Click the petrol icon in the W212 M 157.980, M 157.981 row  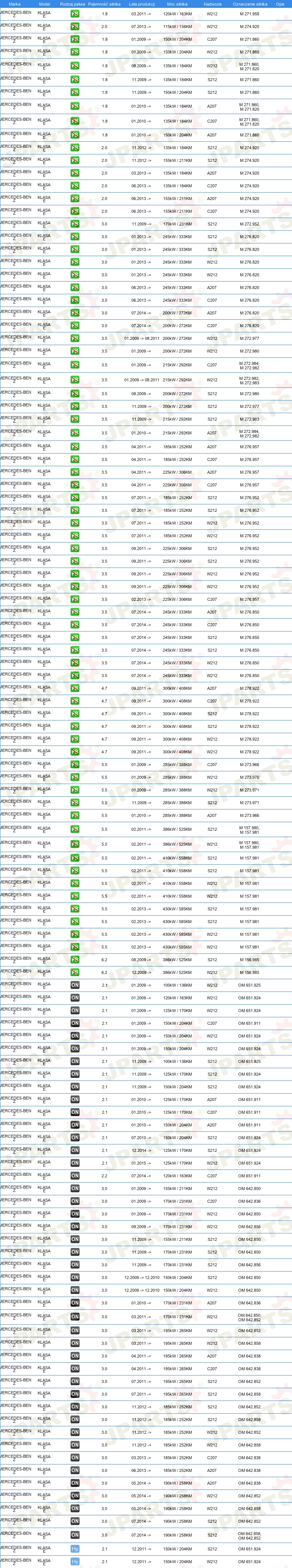(x=75, y=845)
